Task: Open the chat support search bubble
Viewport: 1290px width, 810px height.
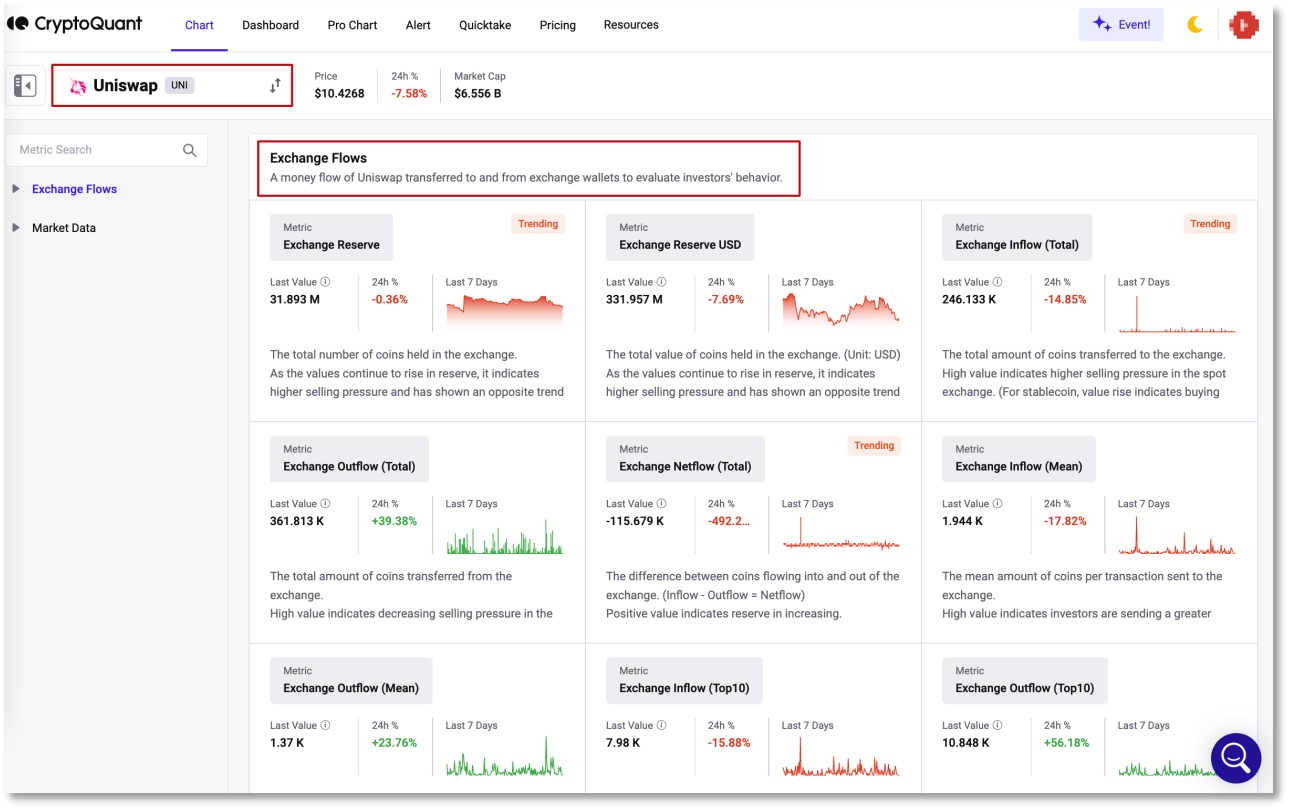Action: tap(1236, 758)
